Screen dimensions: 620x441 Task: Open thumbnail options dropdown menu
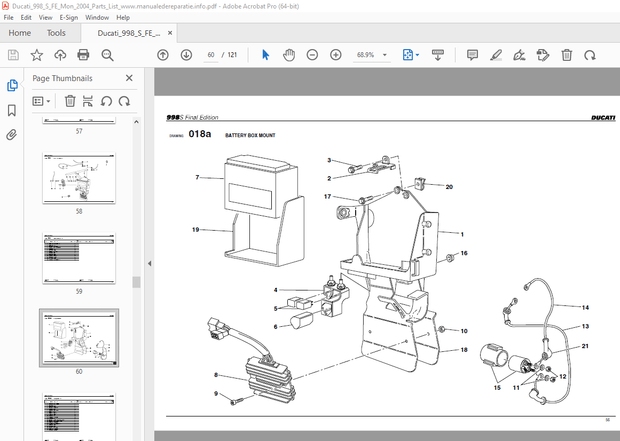(x=42, y=101)
